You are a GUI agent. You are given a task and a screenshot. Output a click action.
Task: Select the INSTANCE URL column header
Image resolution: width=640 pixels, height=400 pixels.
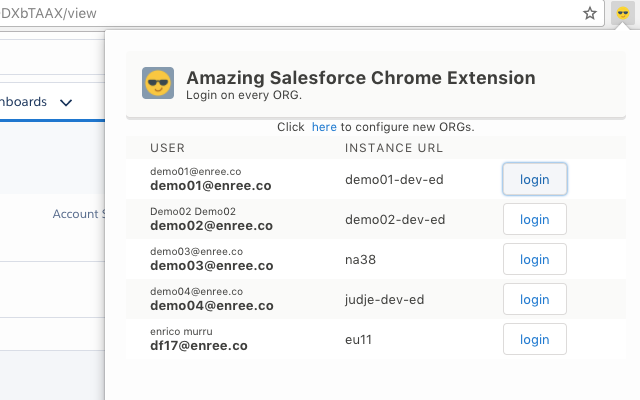(x=394, y=148)
